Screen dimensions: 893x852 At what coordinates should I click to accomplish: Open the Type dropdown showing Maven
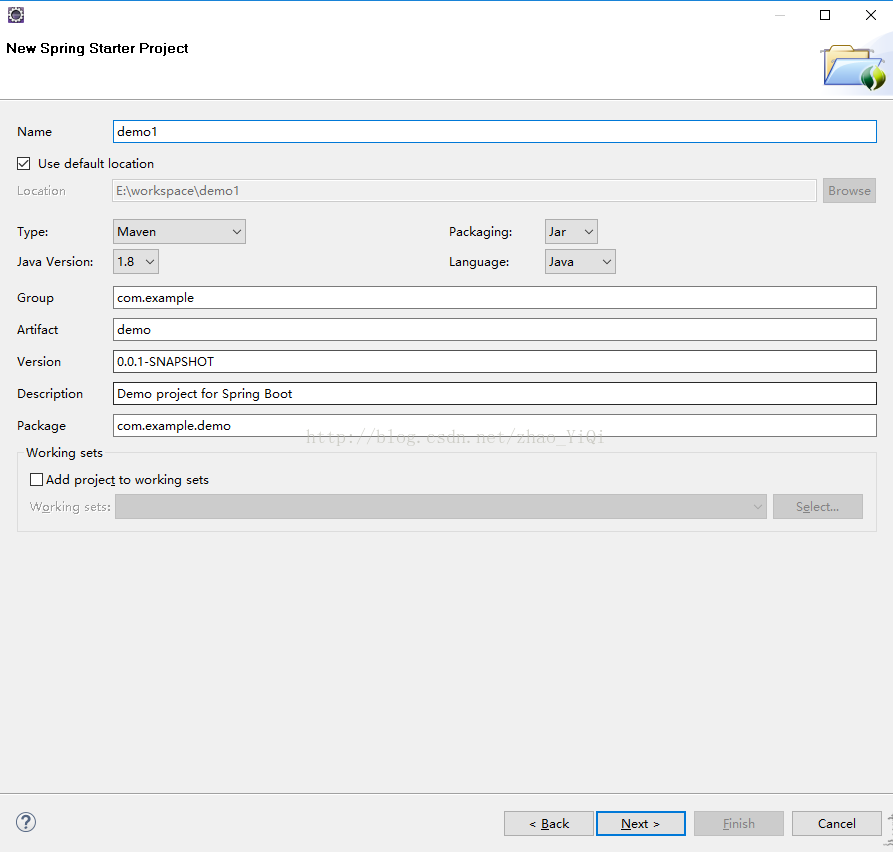[x=179, y=232]
